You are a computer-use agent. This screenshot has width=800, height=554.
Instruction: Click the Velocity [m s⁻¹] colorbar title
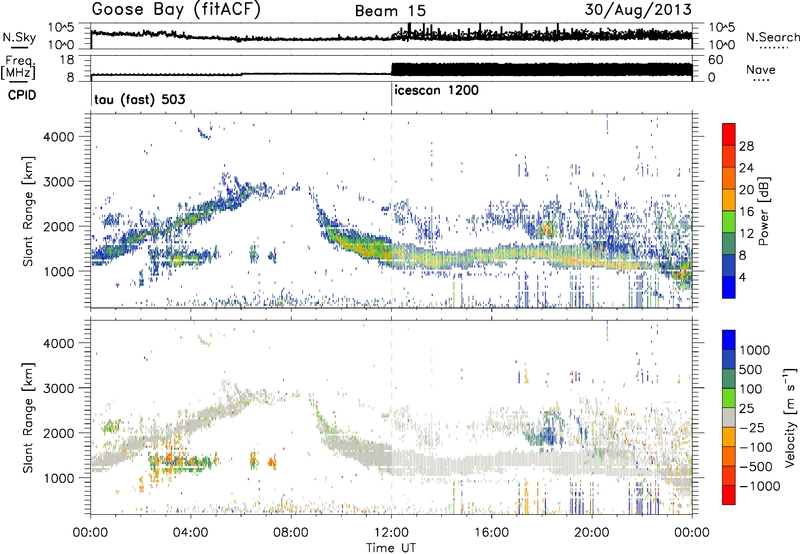(x=790, y=418)
